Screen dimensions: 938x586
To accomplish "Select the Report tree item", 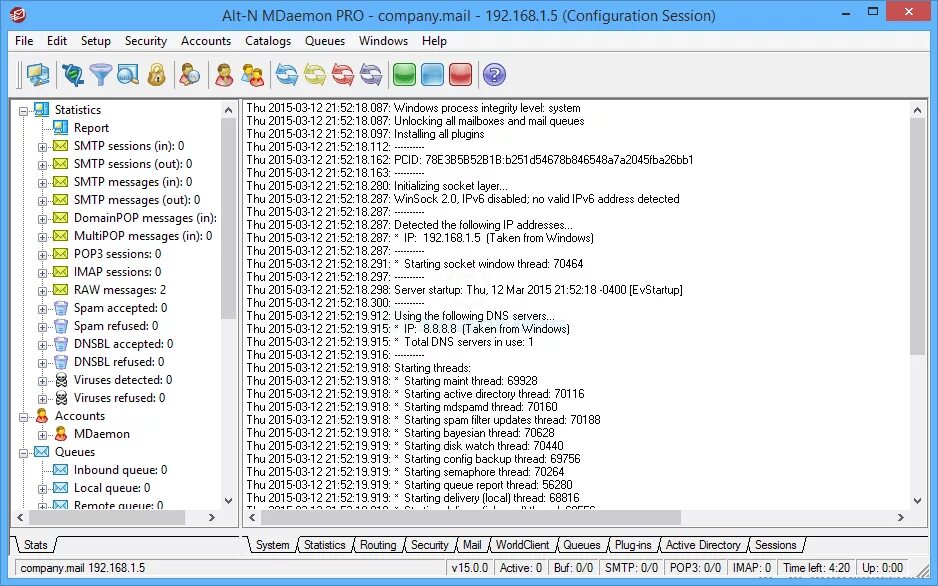I will 91,127.
